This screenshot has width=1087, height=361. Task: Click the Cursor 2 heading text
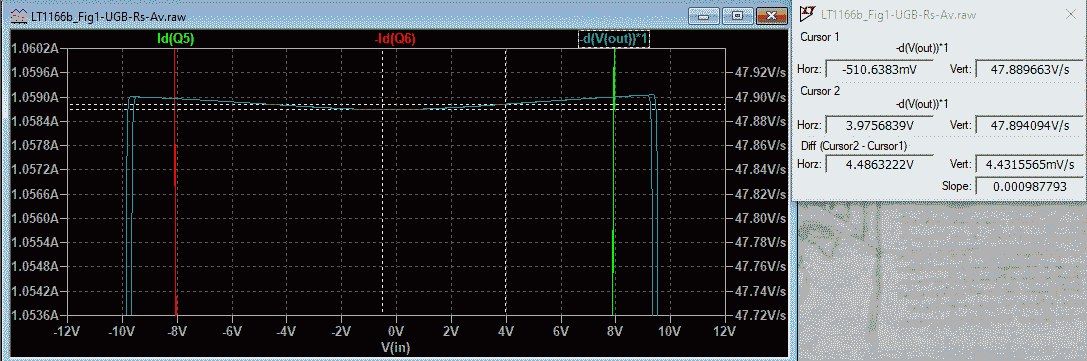(x=820, y=91)
